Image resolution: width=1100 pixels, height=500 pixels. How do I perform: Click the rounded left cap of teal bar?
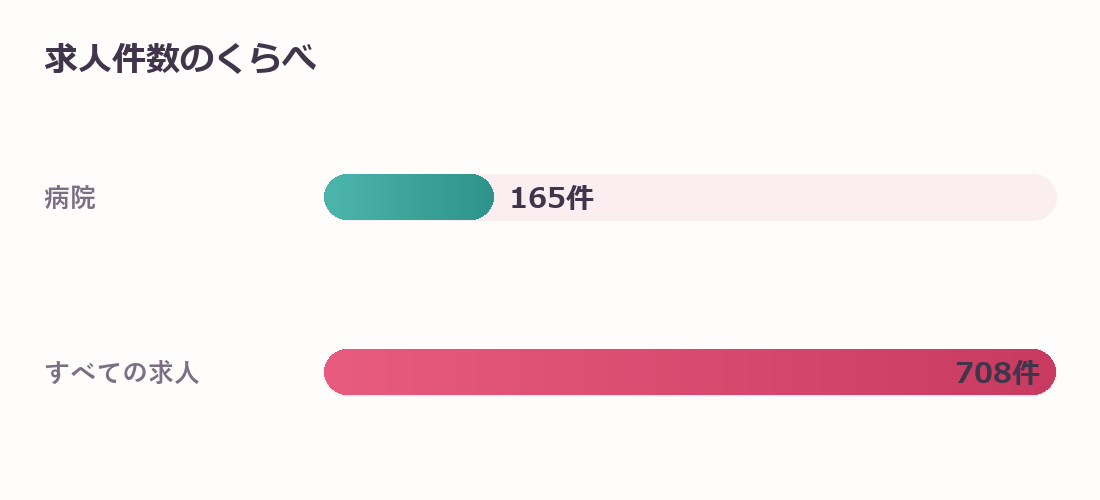click(x=337, y=197)
